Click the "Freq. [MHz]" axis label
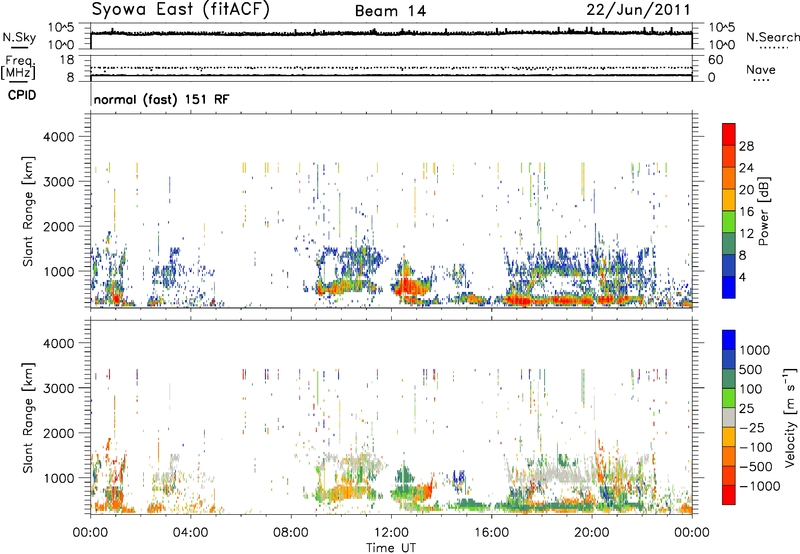This screenshot has width=800, height=554. tap(18, 67)
